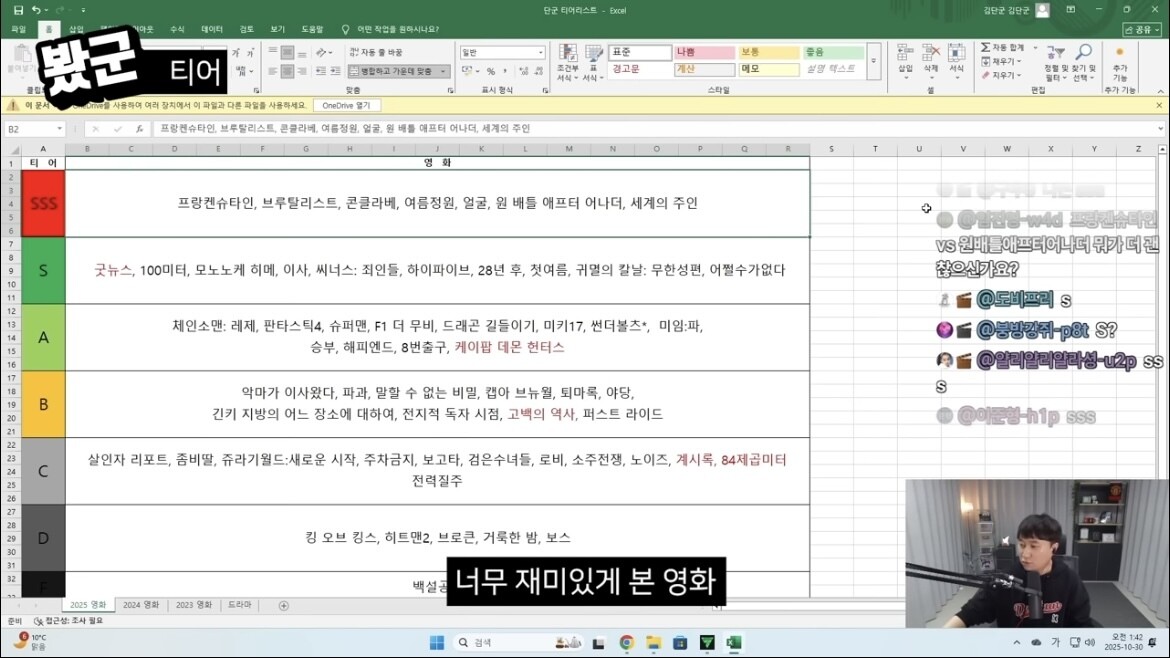1170x658 pixels.
Task: Align text to the left
Action: click(x=273, y=72)
